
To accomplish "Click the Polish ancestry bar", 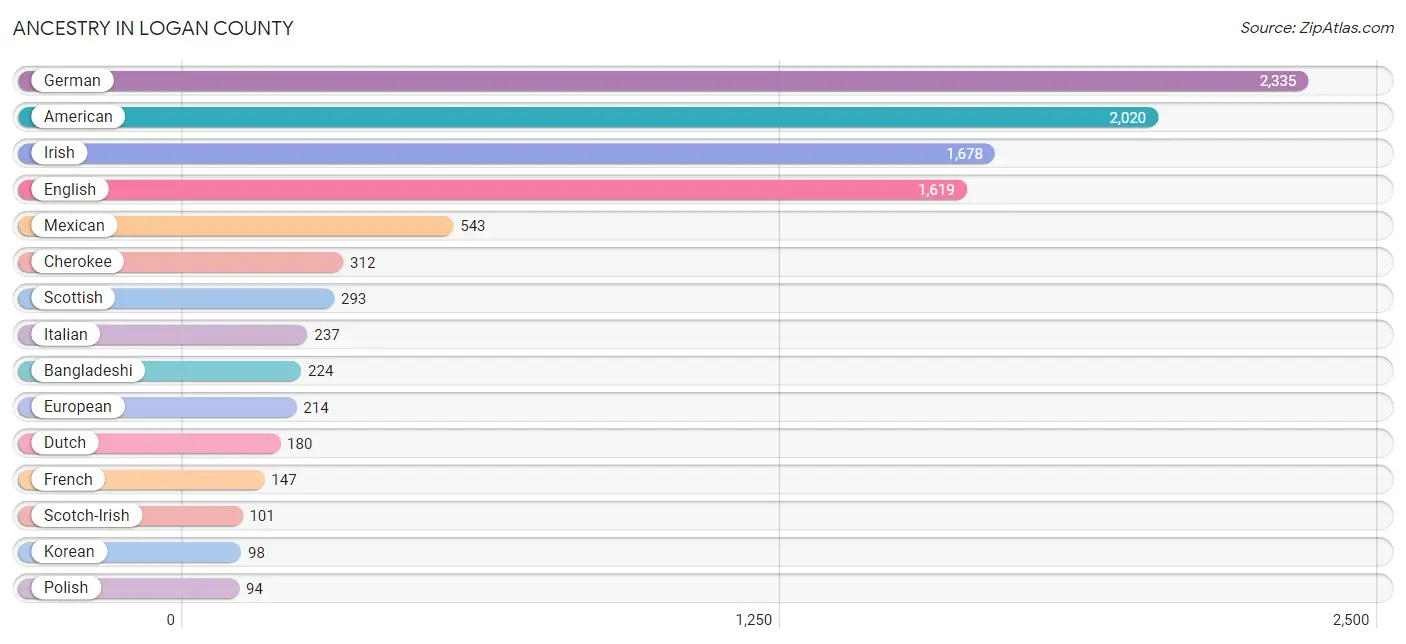I will (129, 588).
